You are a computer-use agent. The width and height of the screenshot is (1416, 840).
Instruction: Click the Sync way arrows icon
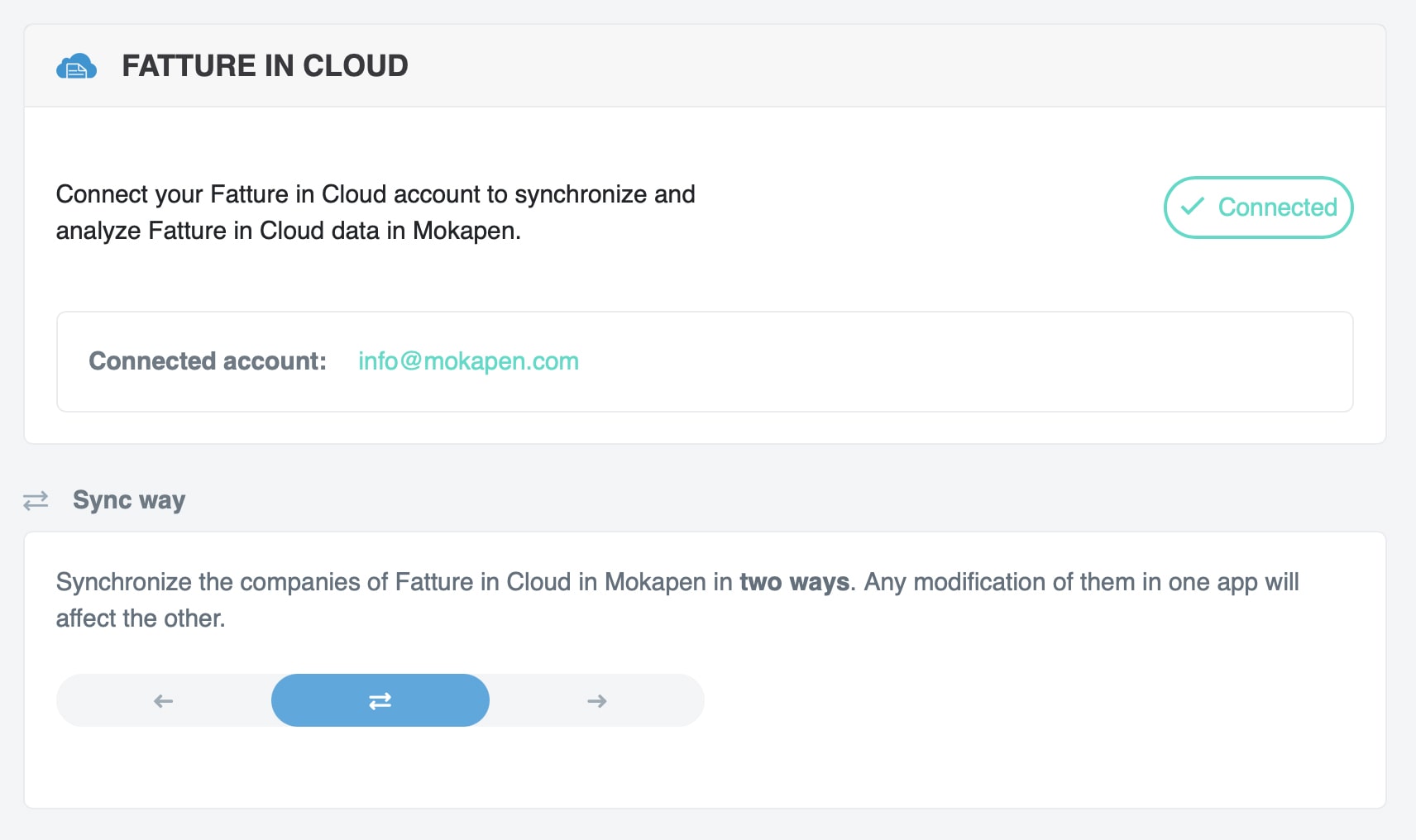point(36,501)
